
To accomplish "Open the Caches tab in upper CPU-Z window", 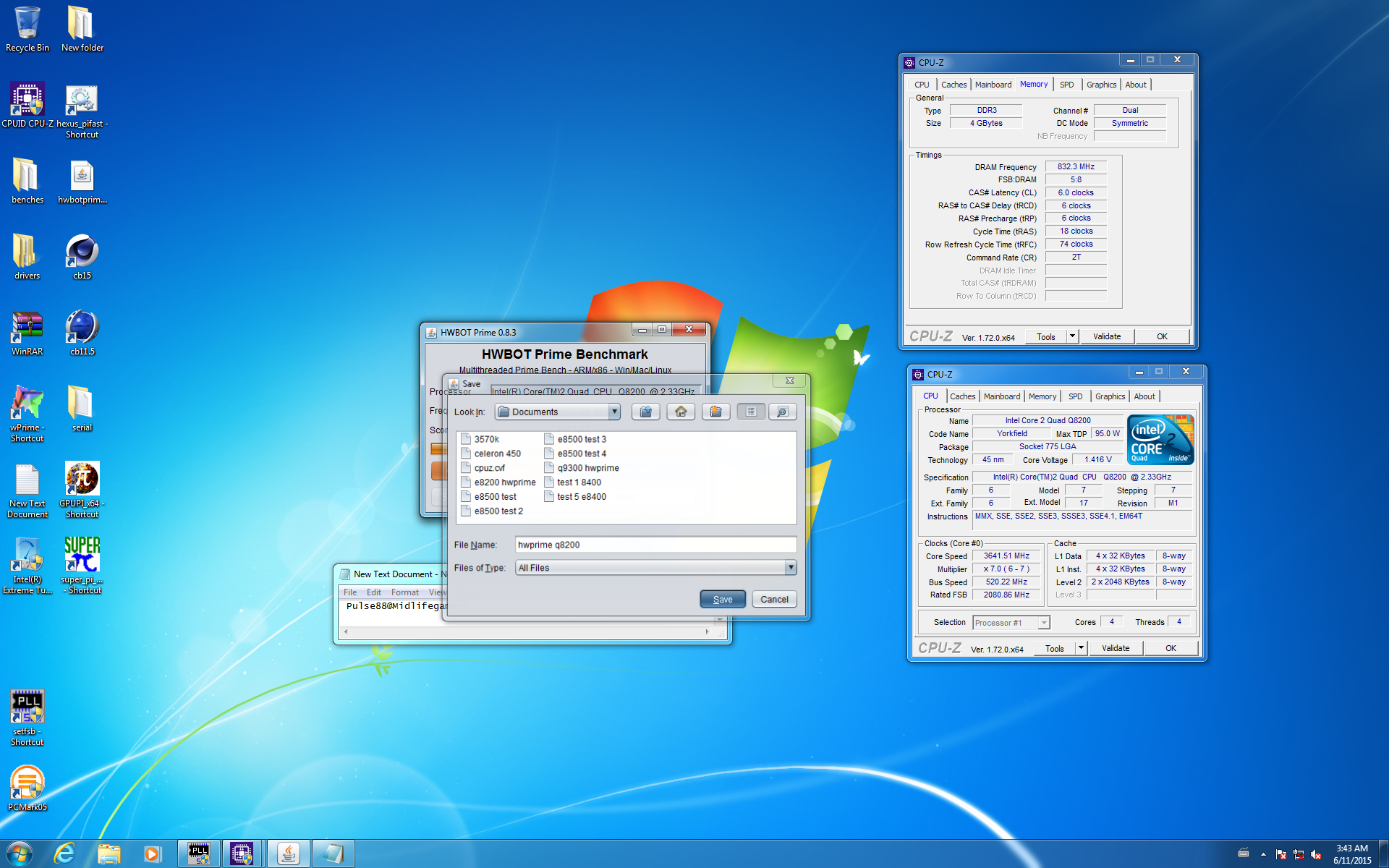I will (x=953, y=85).
